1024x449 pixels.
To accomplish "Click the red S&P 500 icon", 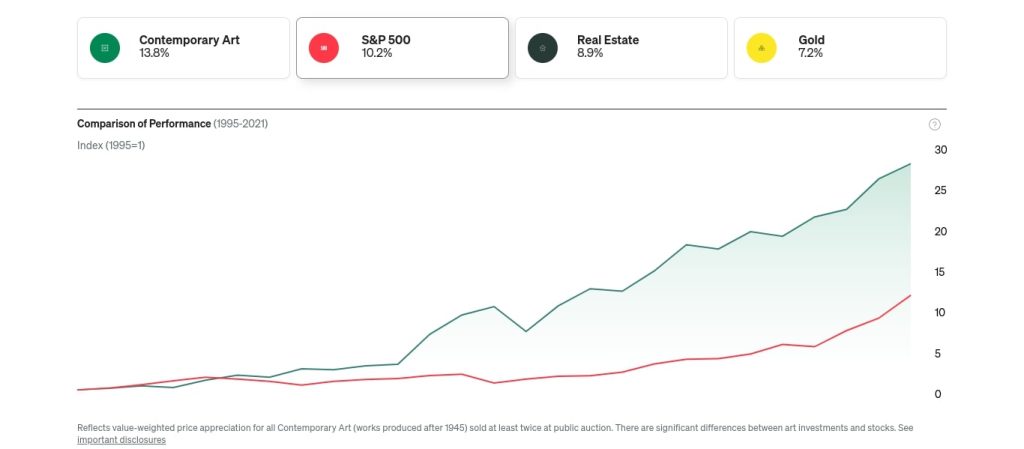I will (323, 47).
